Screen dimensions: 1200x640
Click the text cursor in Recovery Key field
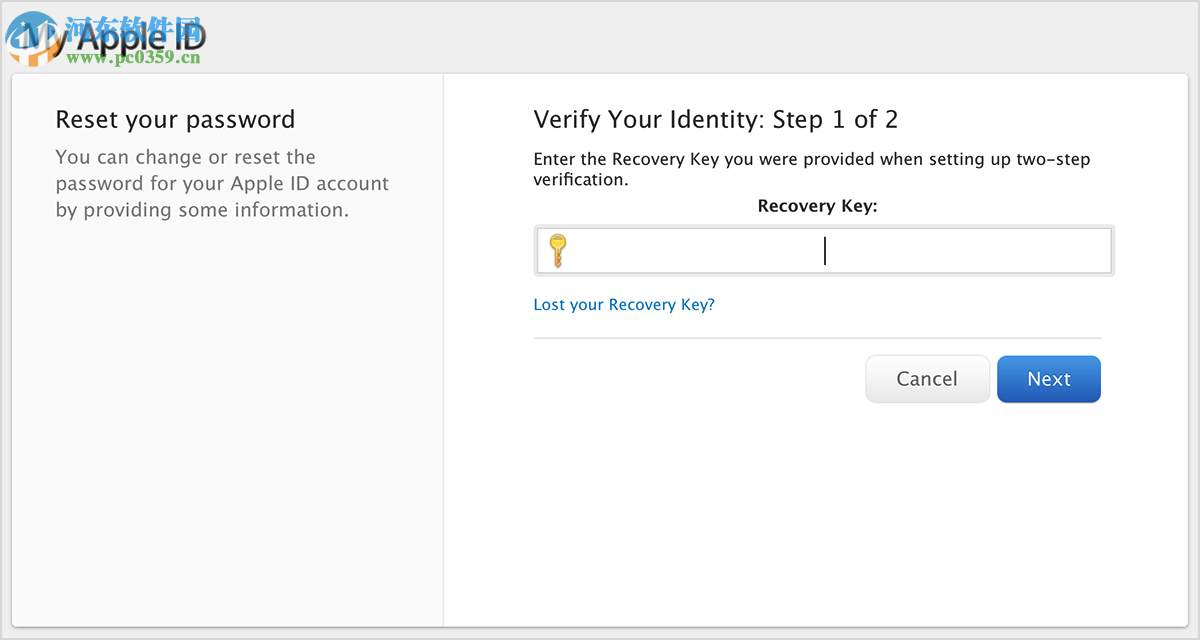pyautogui.click(x=825, y=251)
